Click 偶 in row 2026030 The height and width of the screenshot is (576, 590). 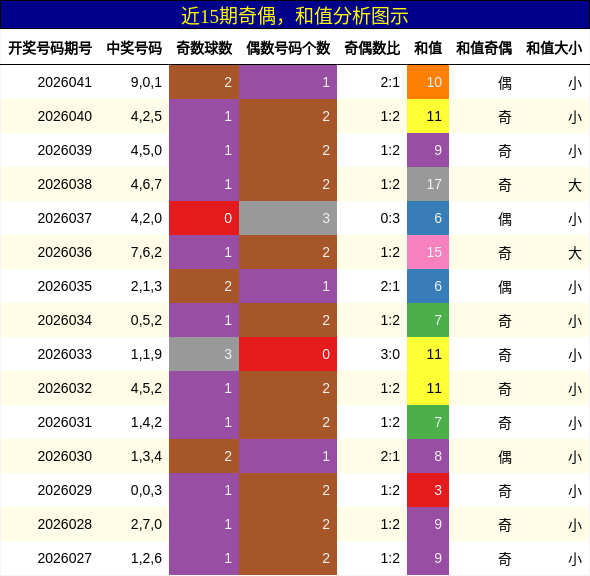505,457
